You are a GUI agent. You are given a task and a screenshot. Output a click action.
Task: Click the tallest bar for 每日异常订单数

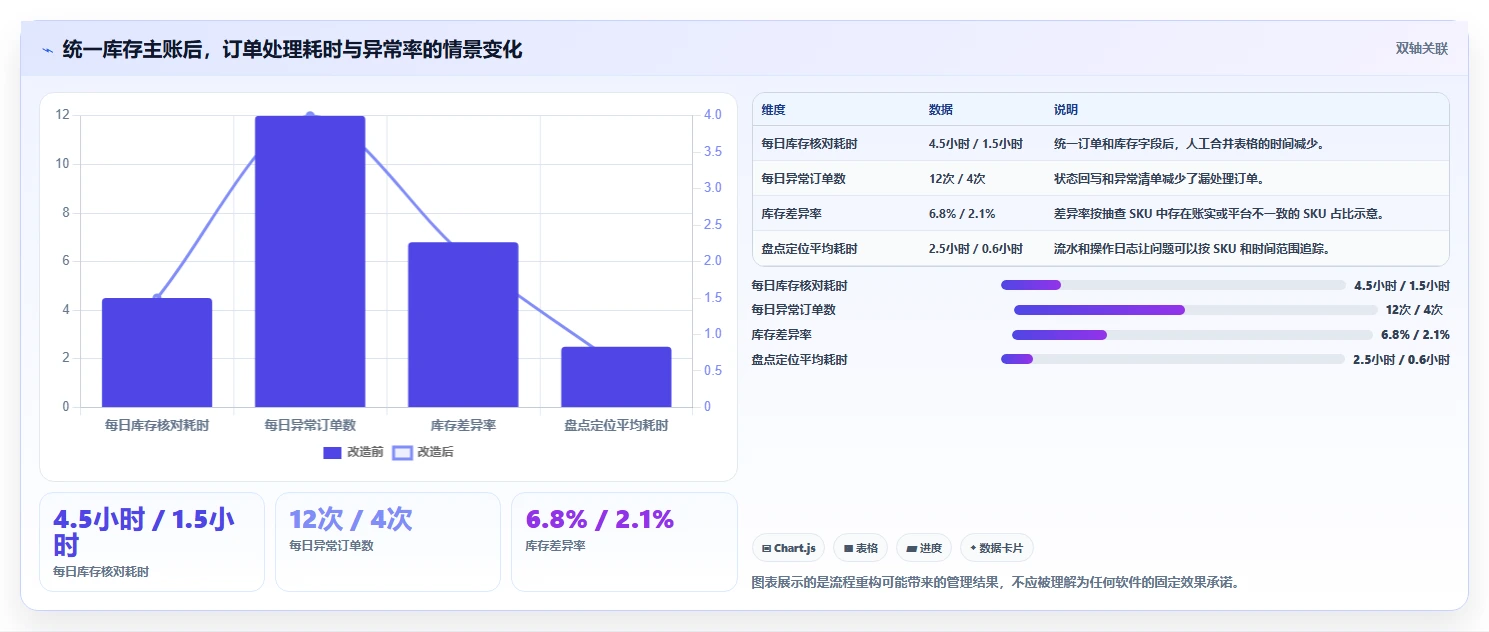pos(310,261)
